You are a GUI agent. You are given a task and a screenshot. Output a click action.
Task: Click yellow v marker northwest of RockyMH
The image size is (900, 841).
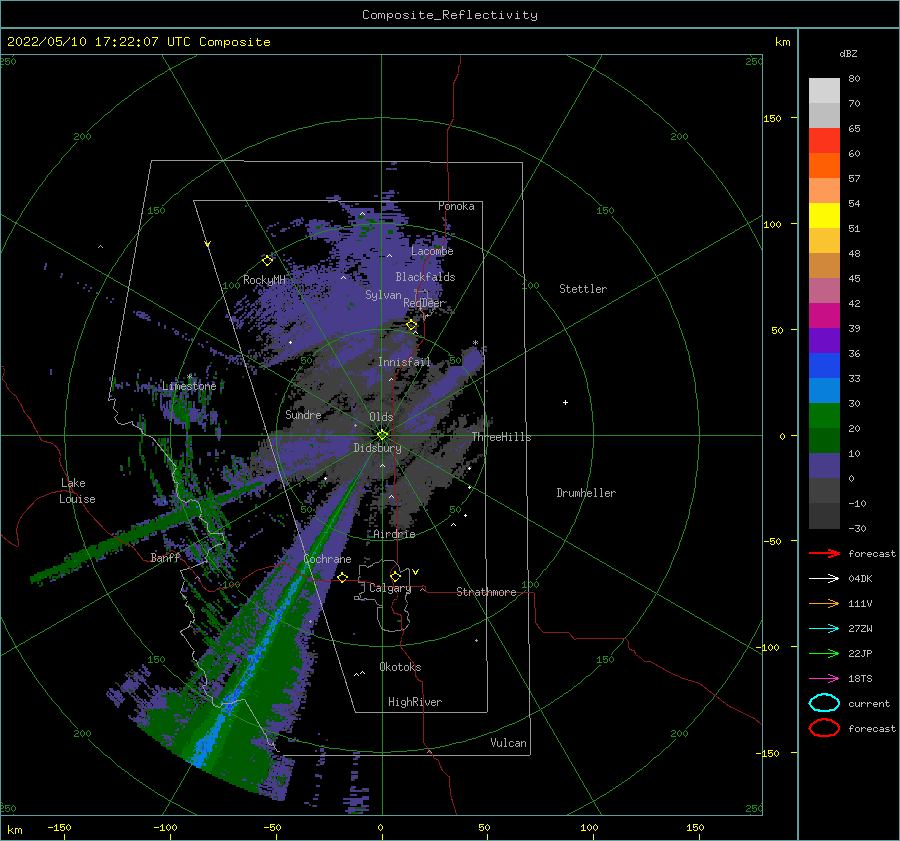(208, 244)
